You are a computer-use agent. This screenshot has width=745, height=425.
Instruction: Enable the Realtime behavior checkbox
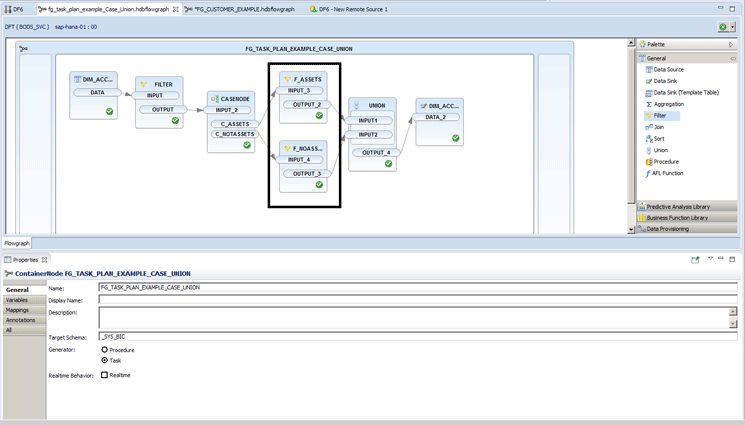click(x=105, y=375)
